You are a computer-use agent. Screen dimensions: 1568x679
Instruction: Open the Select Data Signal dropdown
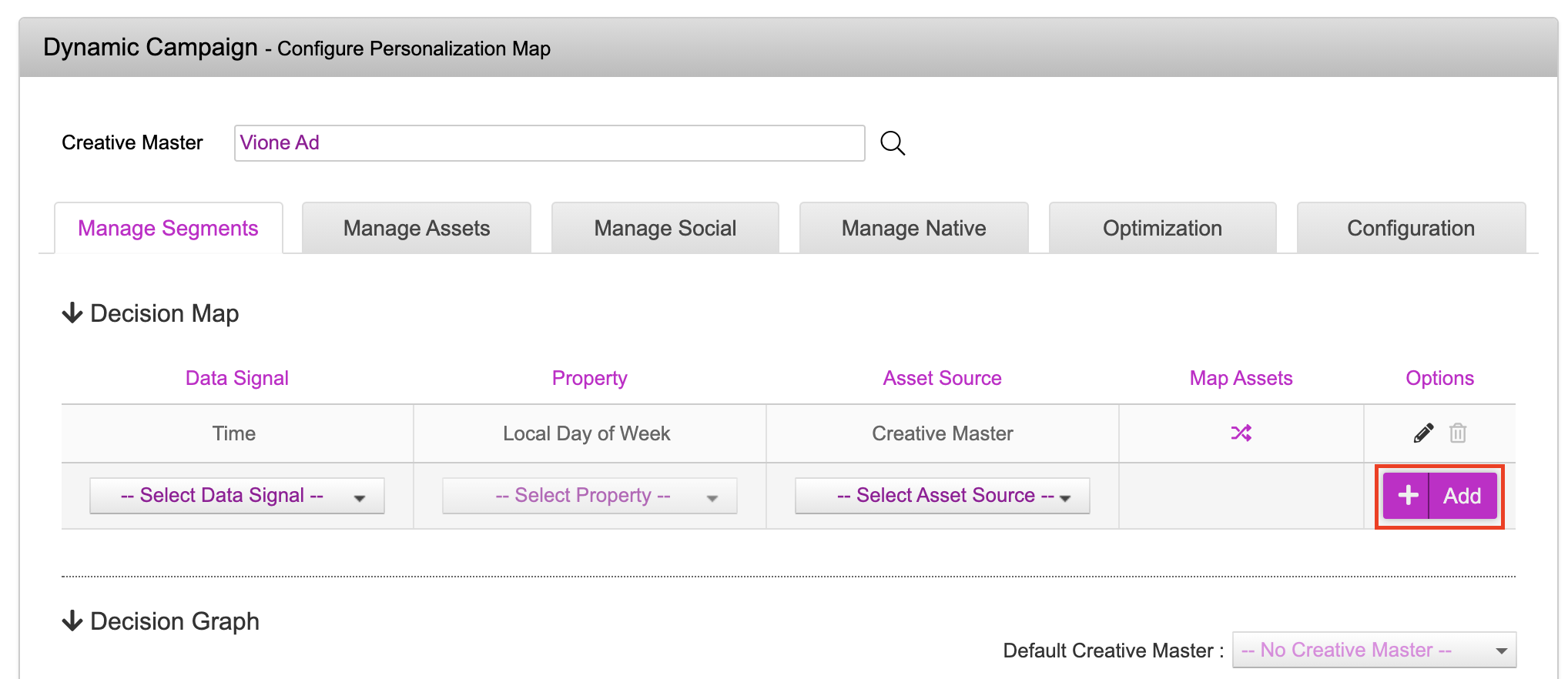coord(236,496)
